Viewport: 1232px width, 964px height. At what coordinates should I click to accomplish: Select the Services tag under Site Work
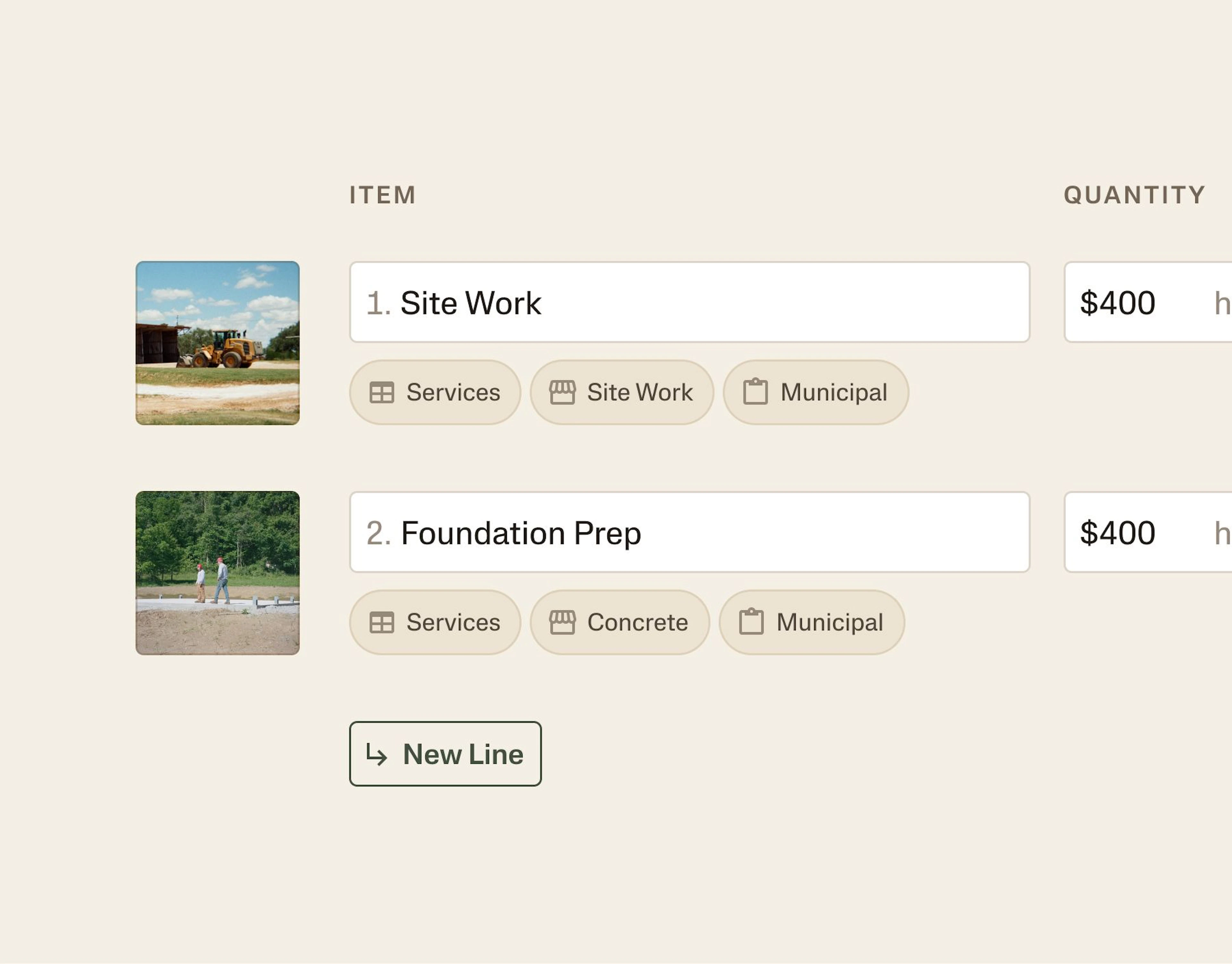tap(435, 392)
